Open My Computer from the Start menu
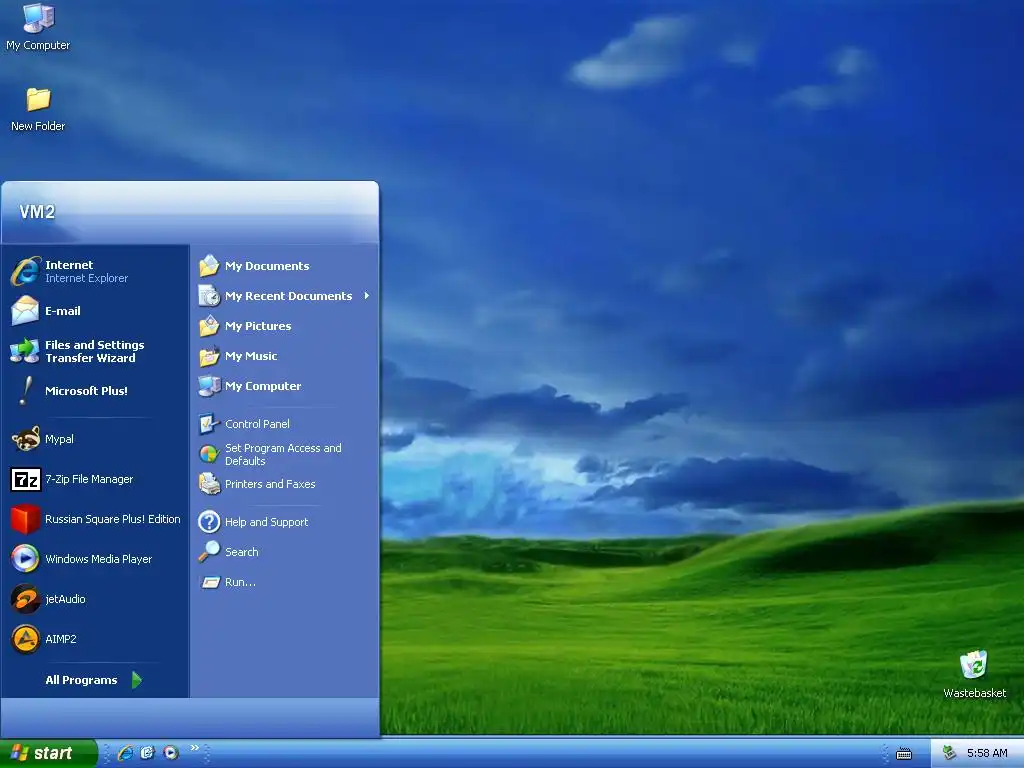Image resolution: width=1024 pixels, height=768 pixels. [x=285, y=386]
